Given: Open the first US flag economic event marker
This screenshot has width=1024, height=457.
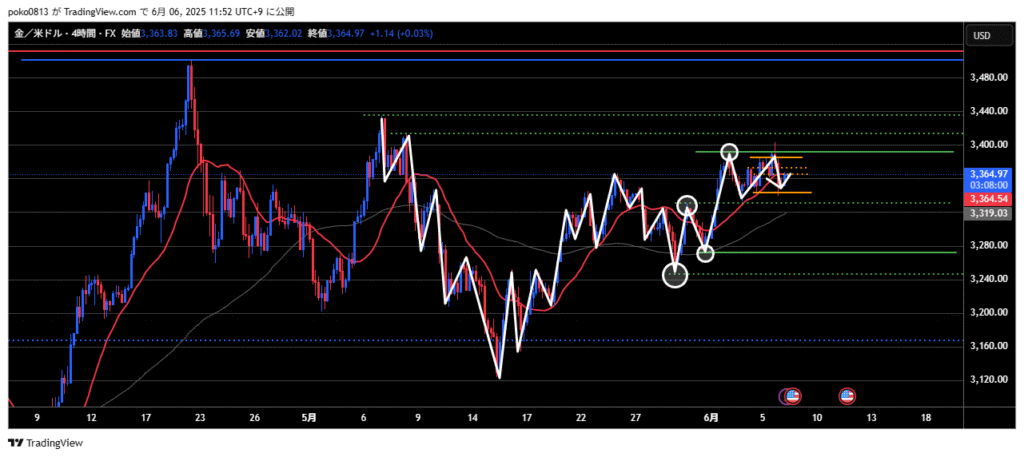Looking at the screenshot, I should (x=793, y=396).
